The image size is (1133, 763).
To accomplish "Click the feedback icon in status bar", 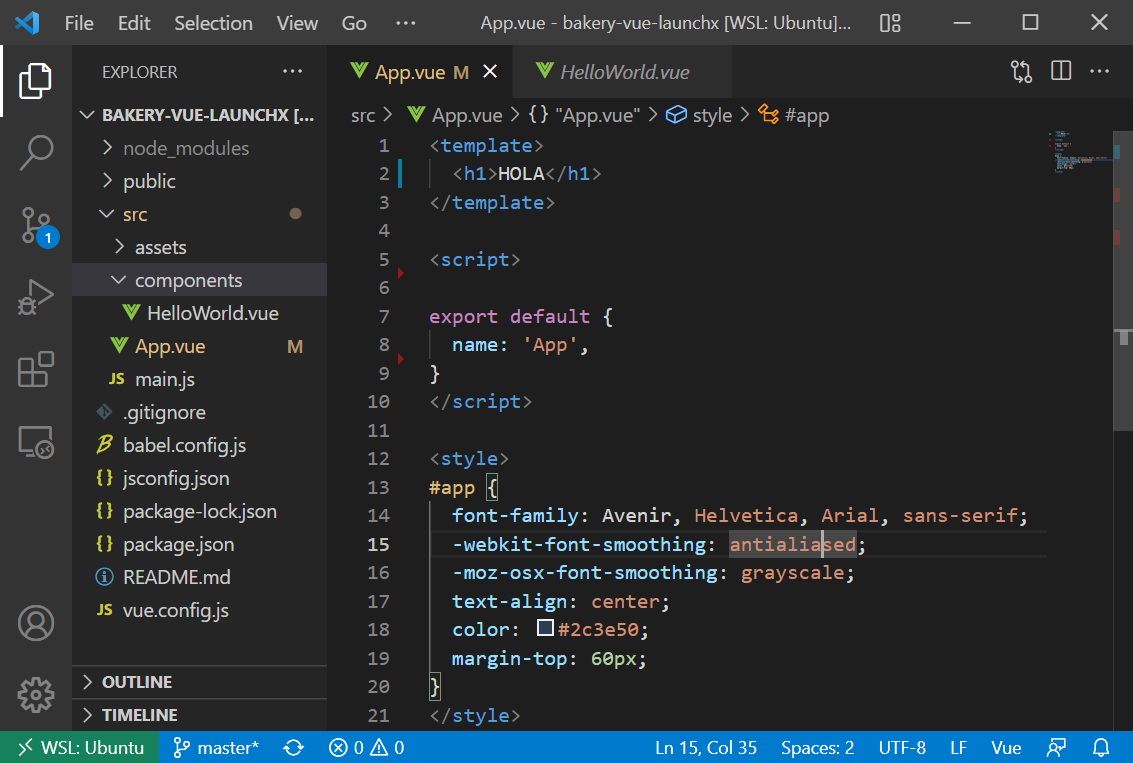I will [x=1056, y=748].
